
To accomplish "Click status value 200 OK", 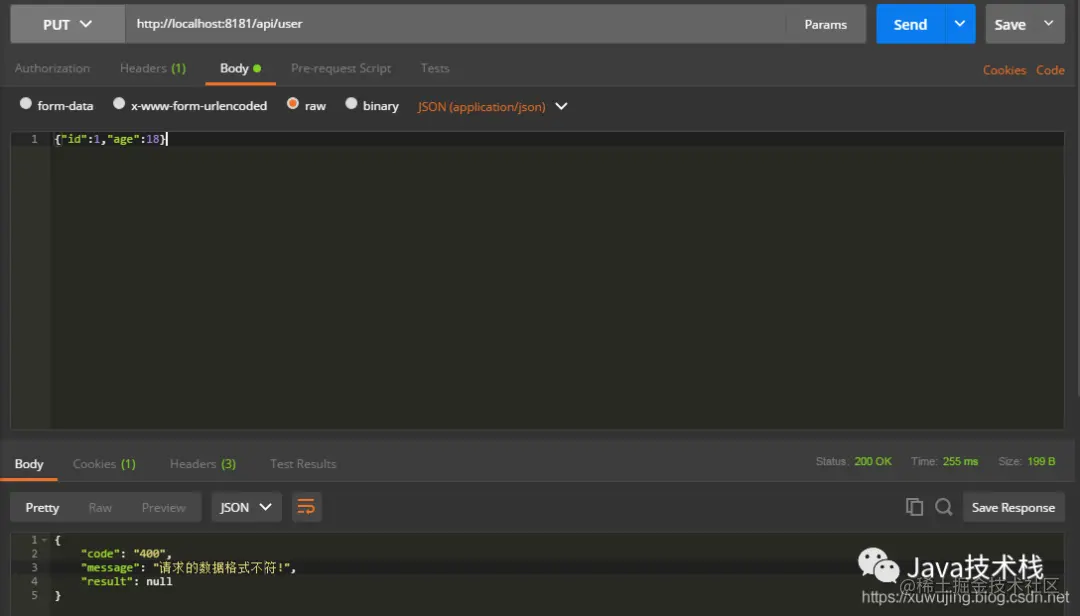I will 873,461.
